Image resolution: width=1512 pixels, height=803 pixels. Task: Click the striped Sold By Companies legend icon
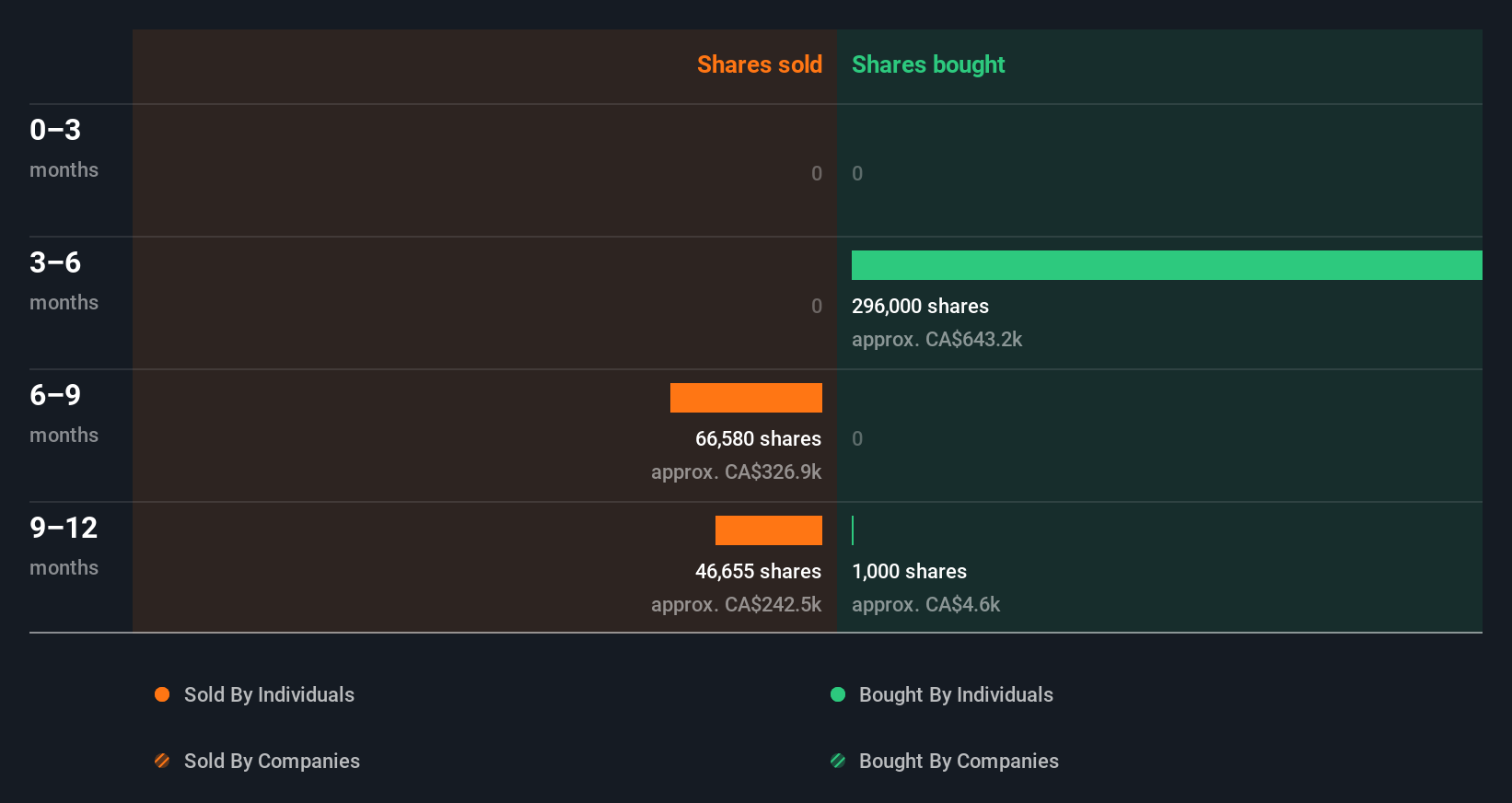[162, 761]
